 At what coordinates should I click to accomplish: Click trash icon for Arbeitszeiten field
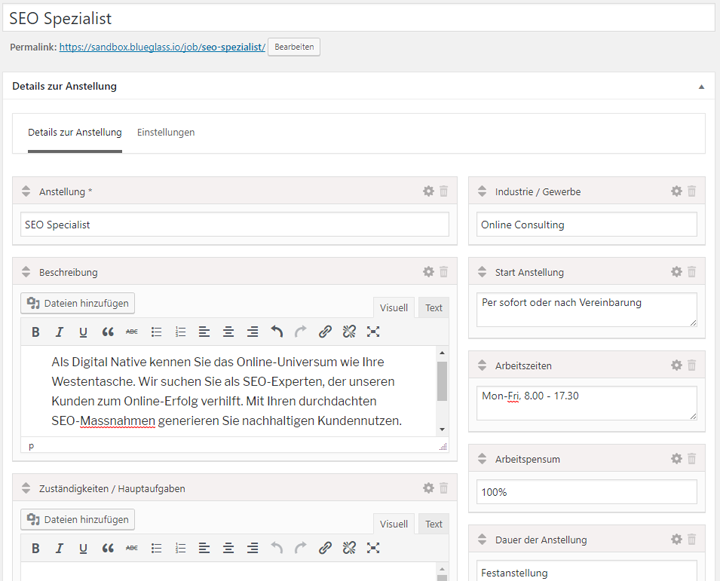(x=691, y=365)
